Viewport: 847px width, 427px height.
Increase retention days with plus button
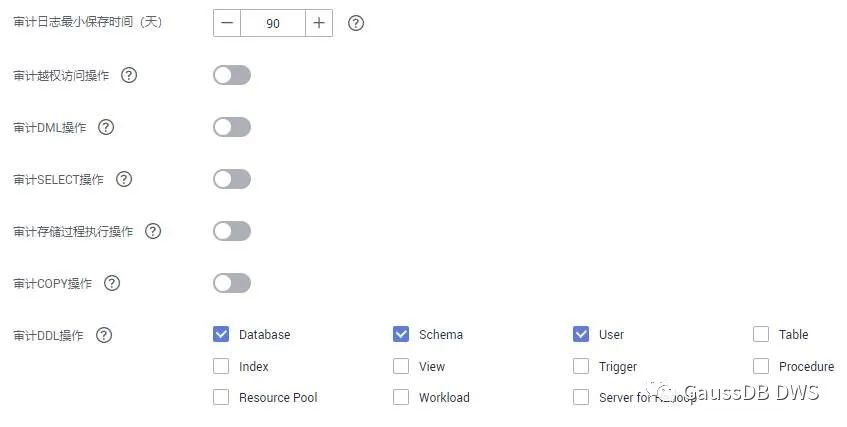pos(319,23)
